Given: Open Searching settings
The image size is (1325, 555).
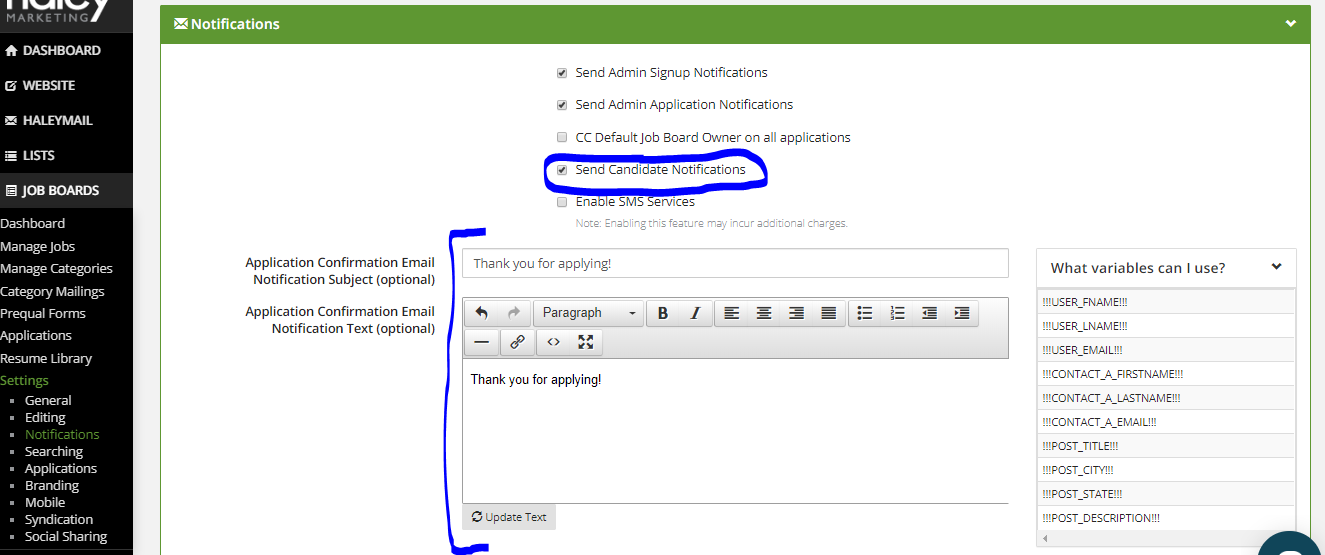Looking at the screenshot, I should (x=54, y=451).
